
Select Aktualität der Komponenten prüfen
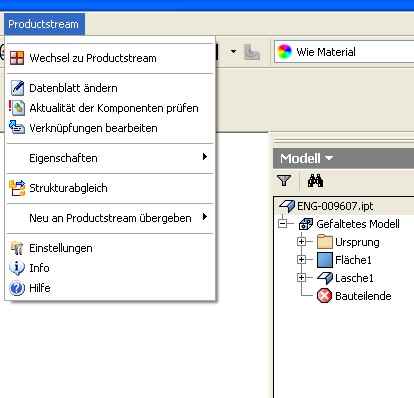pos(110,108)
